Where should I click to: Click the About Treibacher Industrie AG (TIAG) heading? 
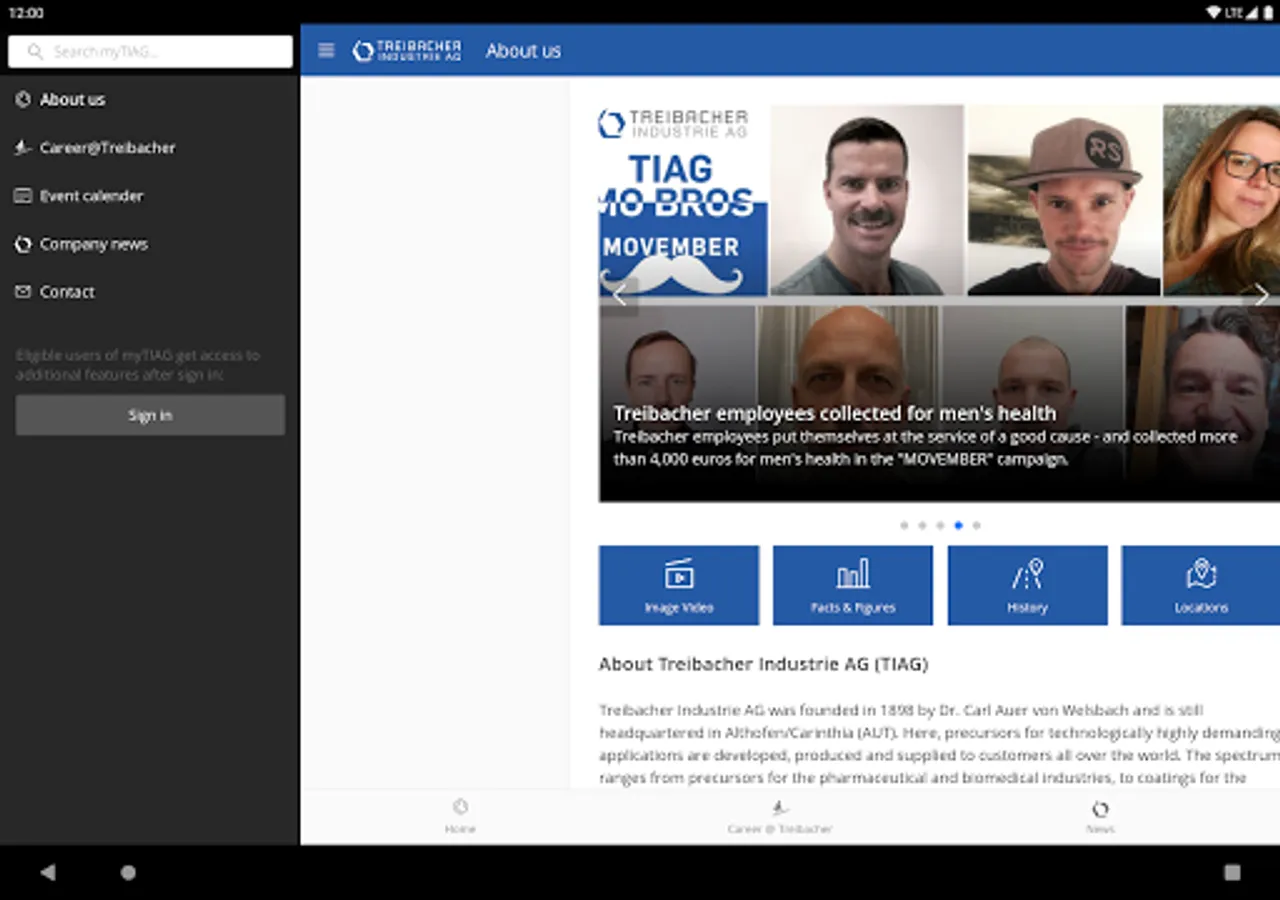[x=764, y=664]
